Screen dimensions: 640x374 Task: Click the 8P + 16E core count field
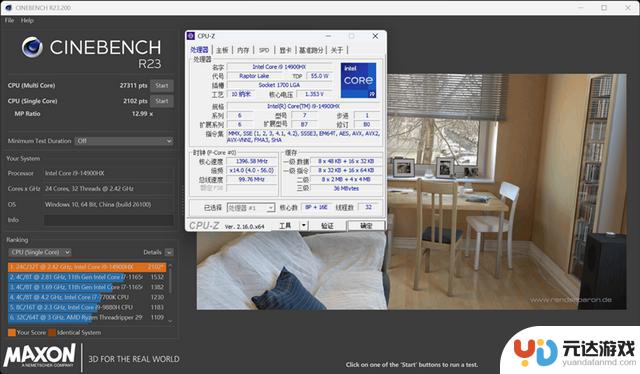[316, 207]
